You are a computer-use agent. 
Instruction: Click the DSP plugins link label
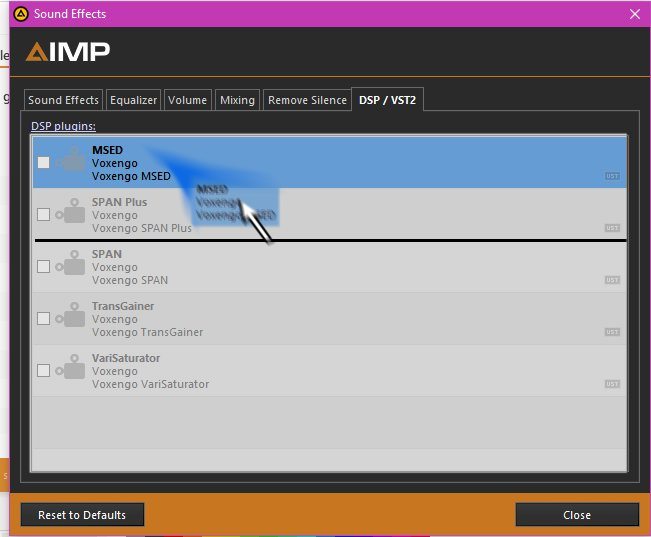pyautogui.click(x=64, y=126)
